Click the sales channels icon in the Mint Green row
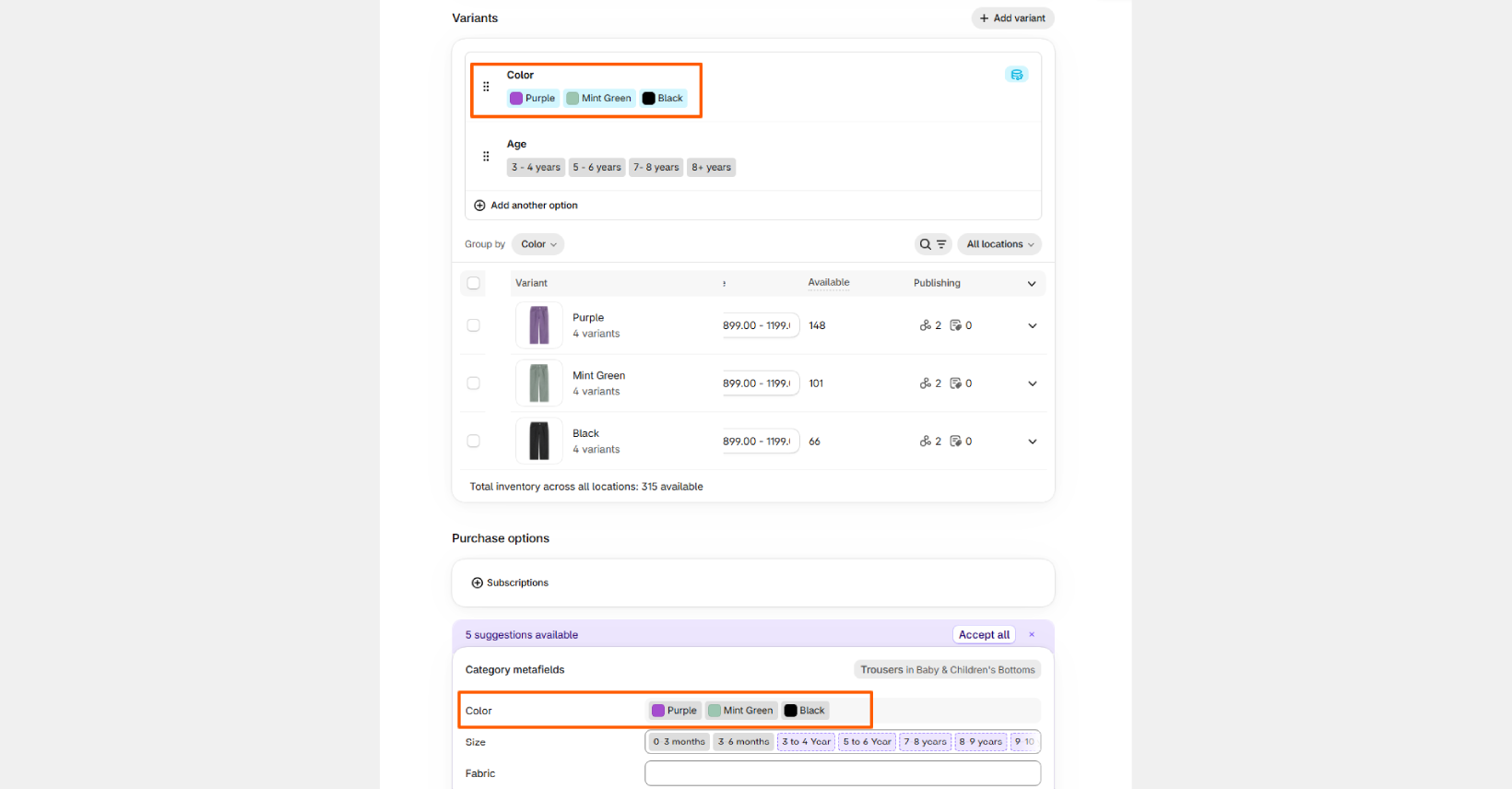Image resolution: width=1512 pixels, height=789 pixels. click(926, 383)
